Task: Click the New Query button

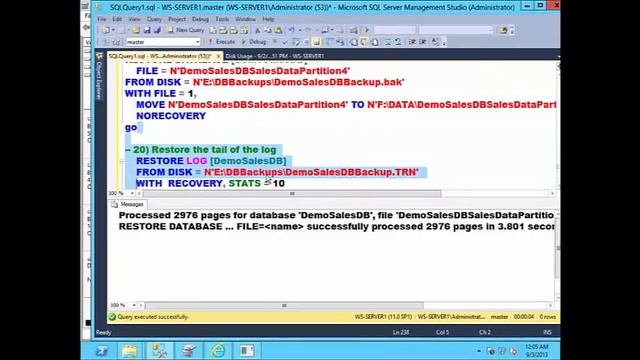Action: pyautogui.click(x=186, y=30)
